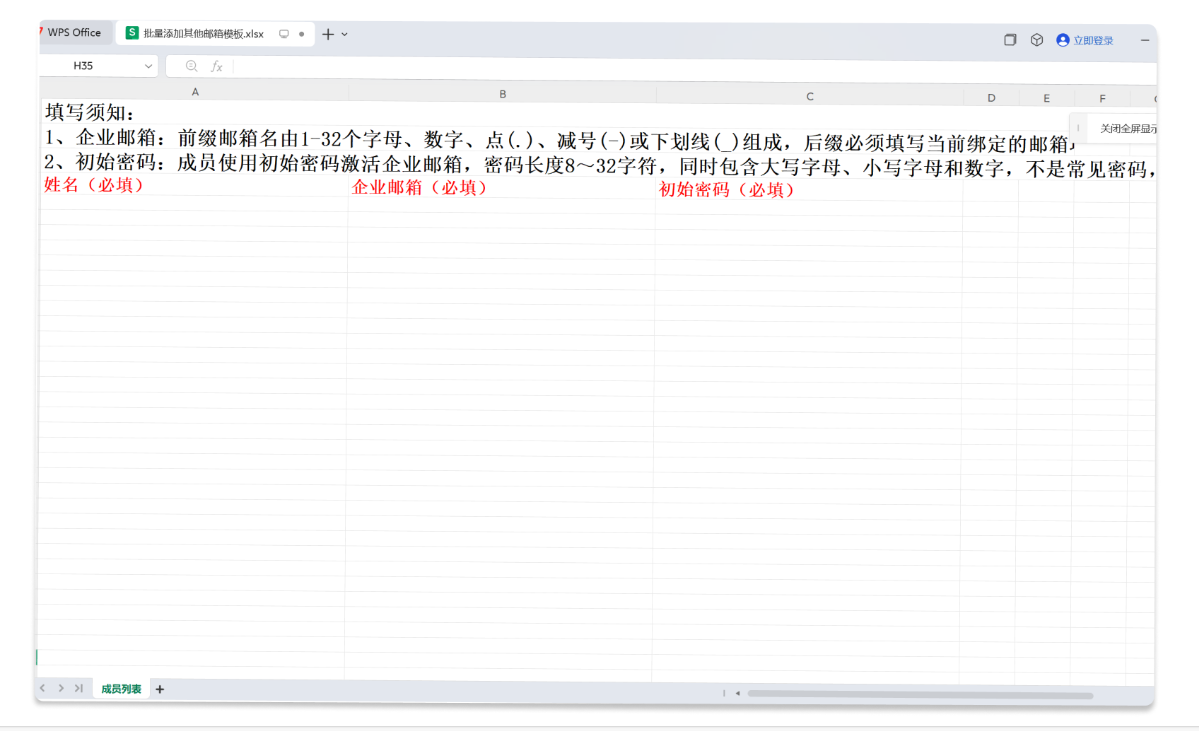Select column A by clicking its header

195,92
